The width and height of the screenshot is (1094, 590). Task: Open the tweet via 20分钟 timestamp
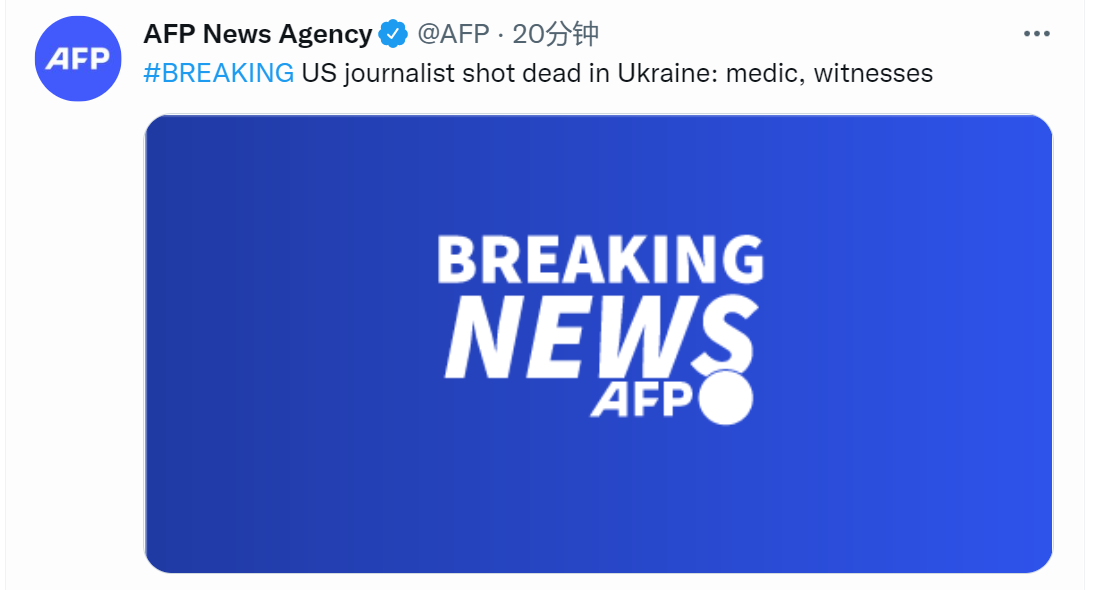[555, 33]
